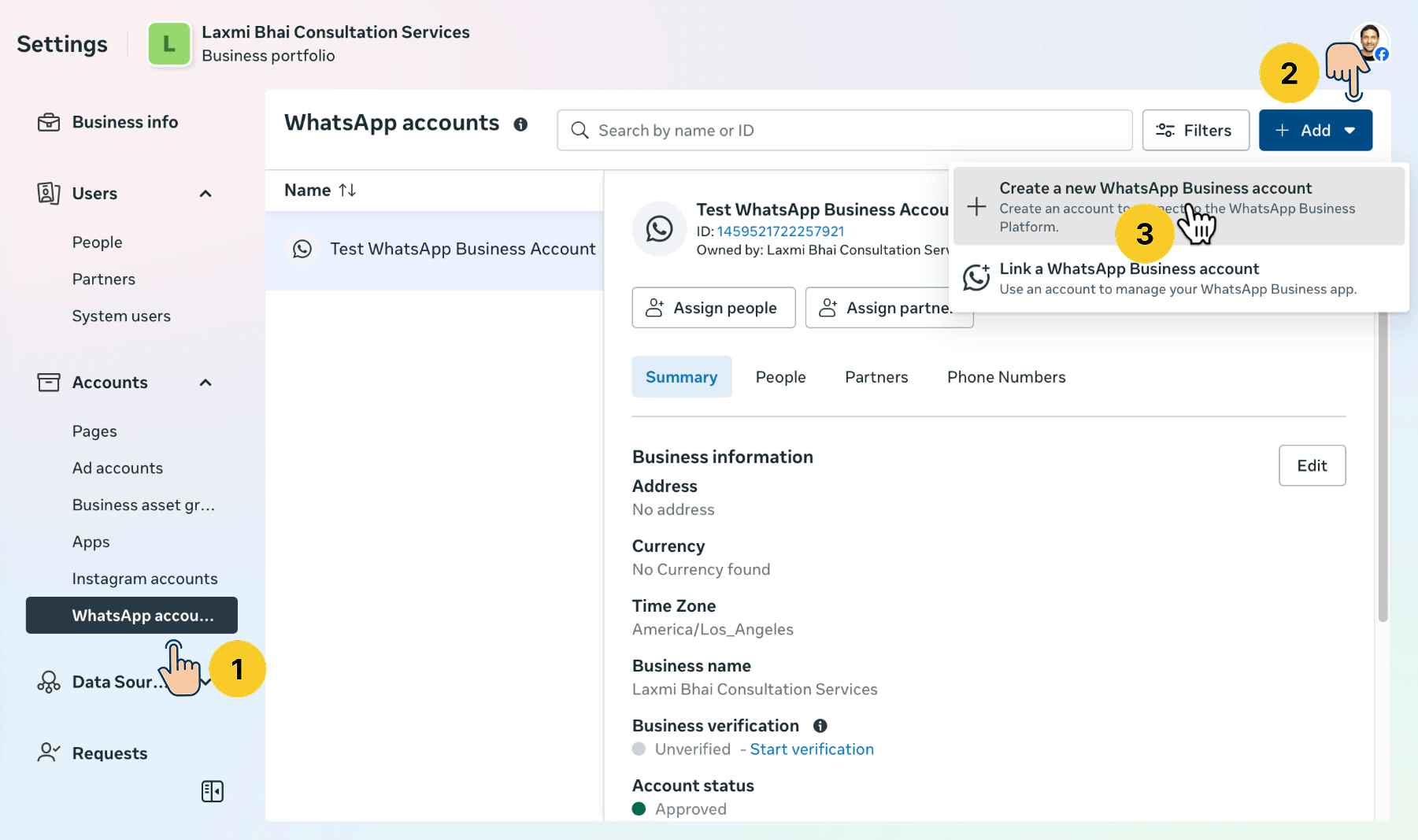Open Requests in the sidebar
This screenshot has height=840, width=1418.
point(109,753)
